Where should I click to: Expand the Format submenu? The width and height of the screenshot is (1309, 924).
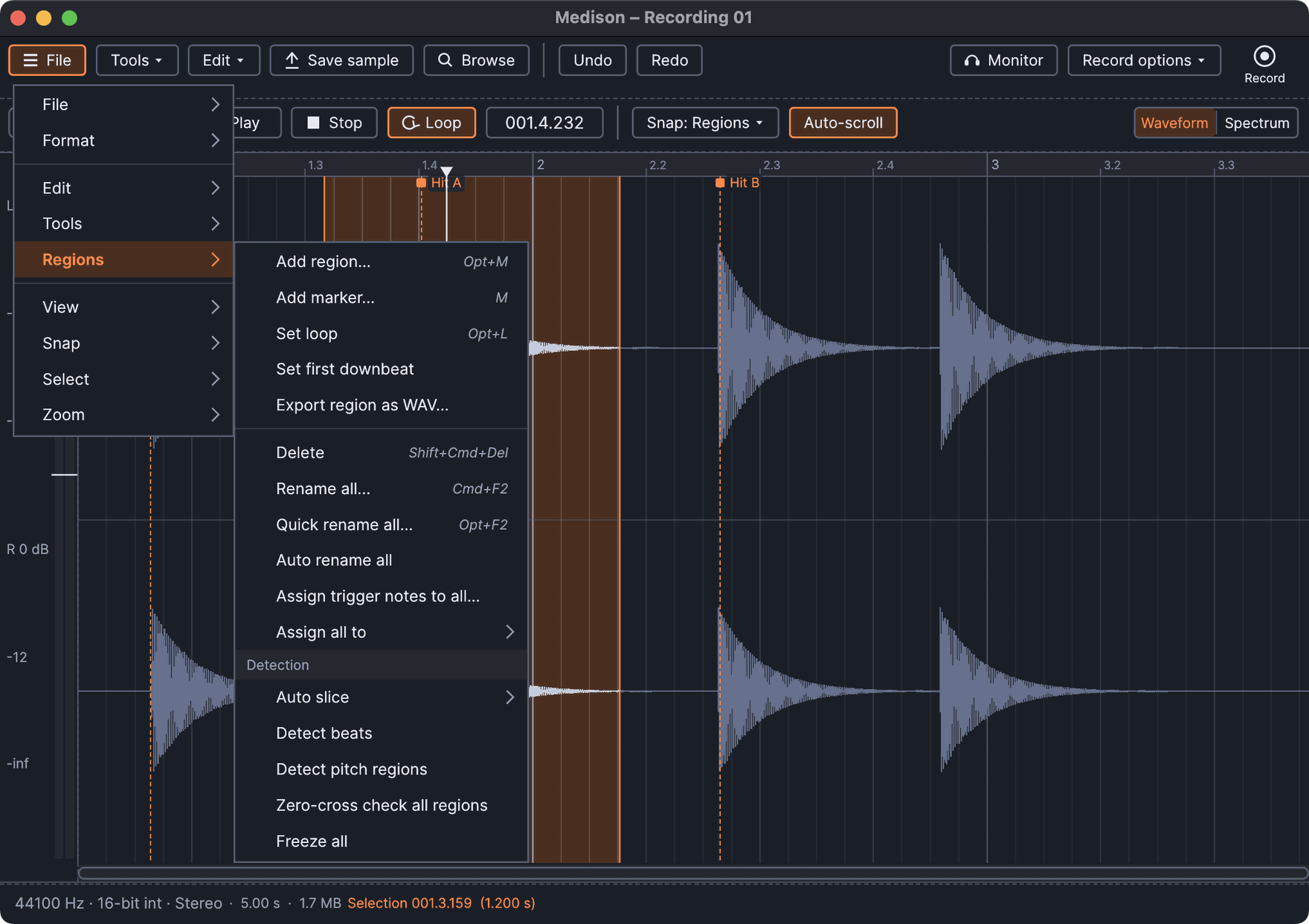[123, 140]
